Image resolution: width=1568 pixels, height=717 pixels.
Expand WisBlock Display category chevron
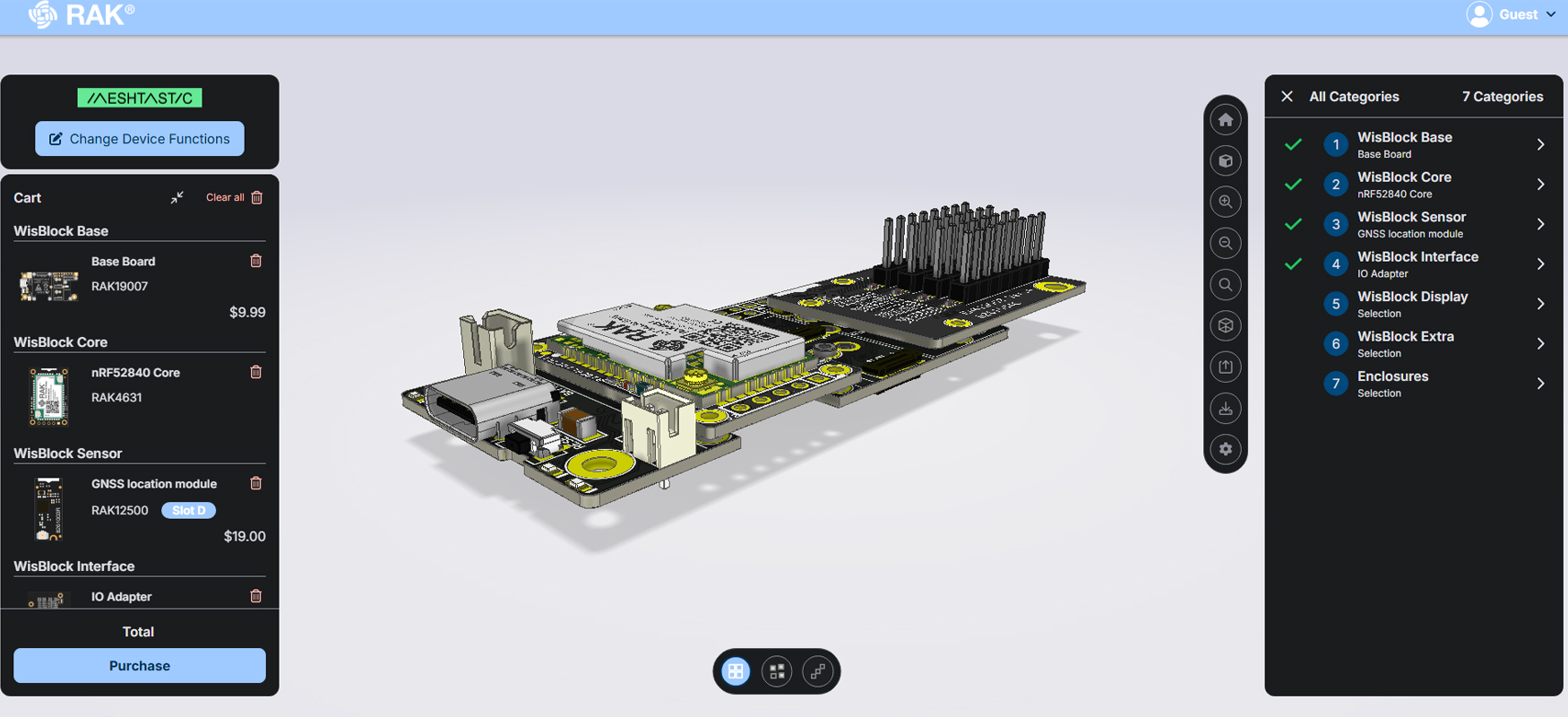(1540, 304)
